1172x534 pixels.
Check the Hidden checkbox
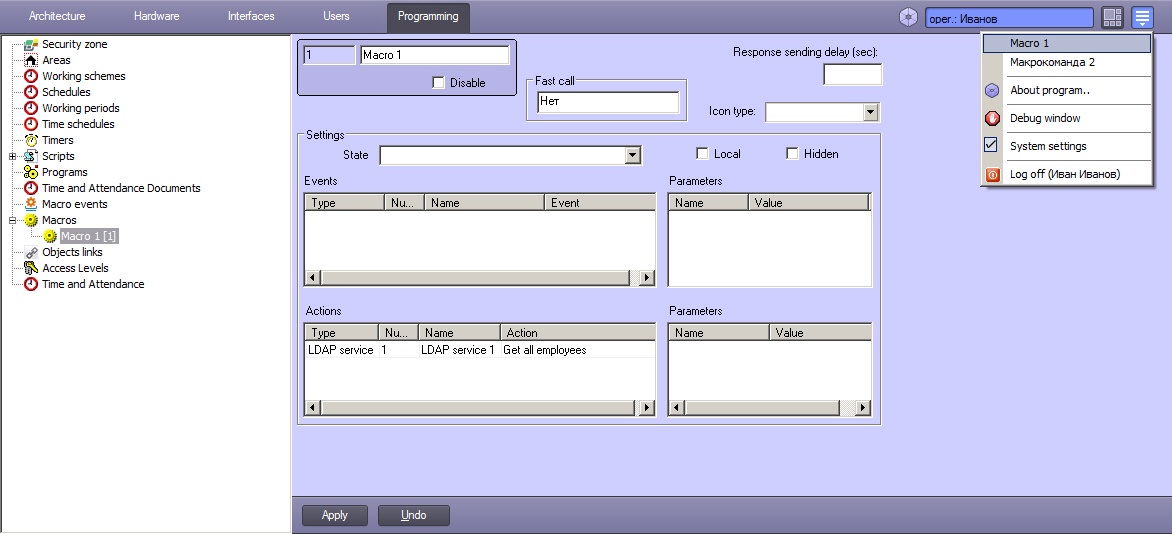pos(792,154)
